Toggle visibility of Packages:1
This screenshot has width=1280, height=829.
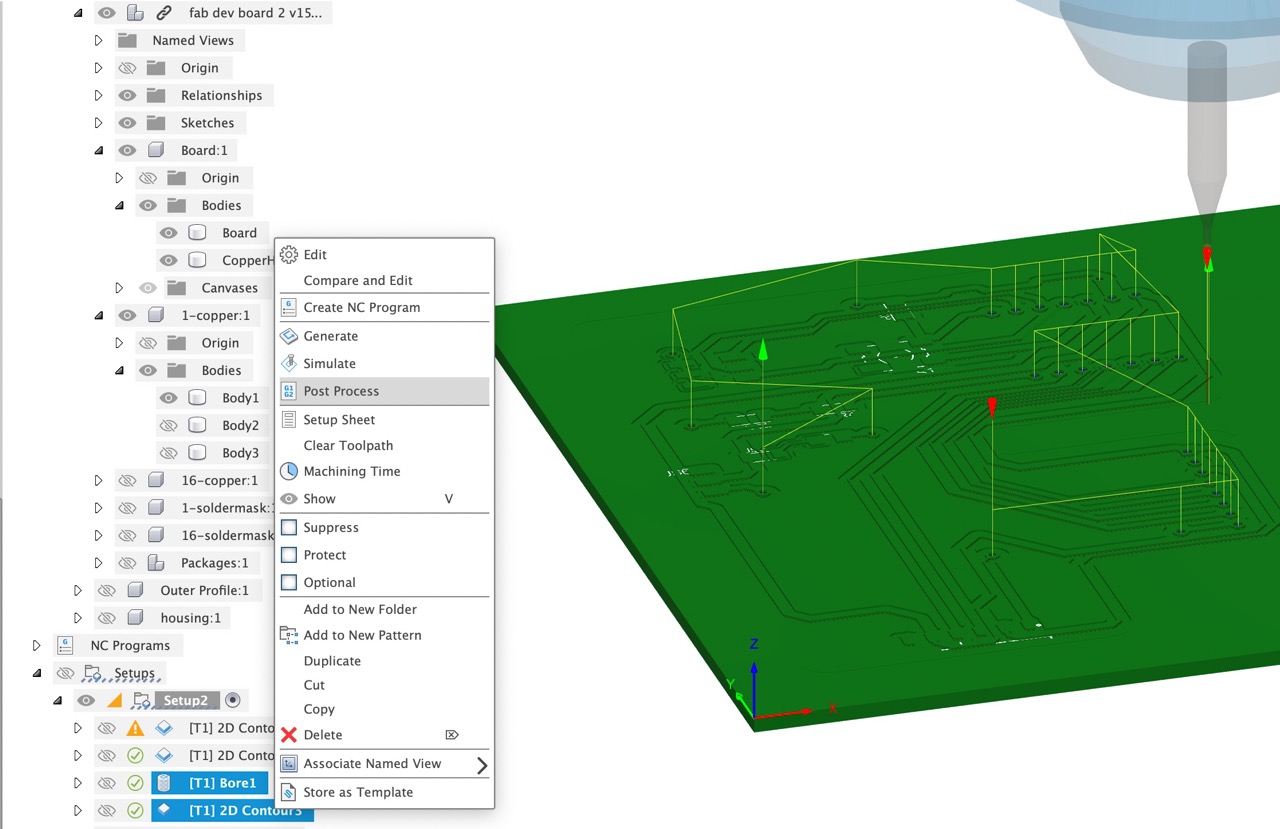tap(127, 563)
